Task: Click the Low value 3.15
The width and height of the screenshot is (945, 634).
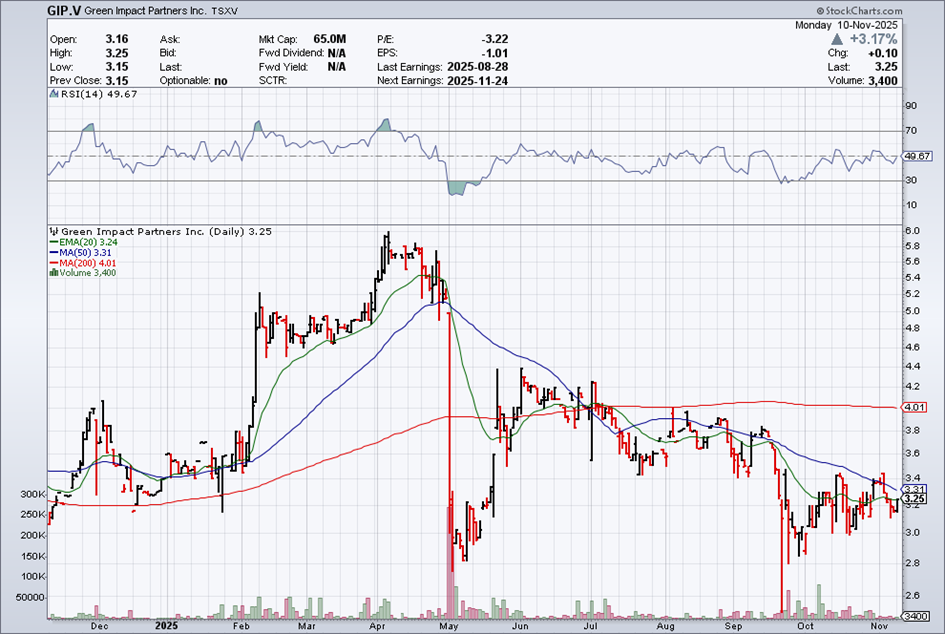Action: (117, 67)
